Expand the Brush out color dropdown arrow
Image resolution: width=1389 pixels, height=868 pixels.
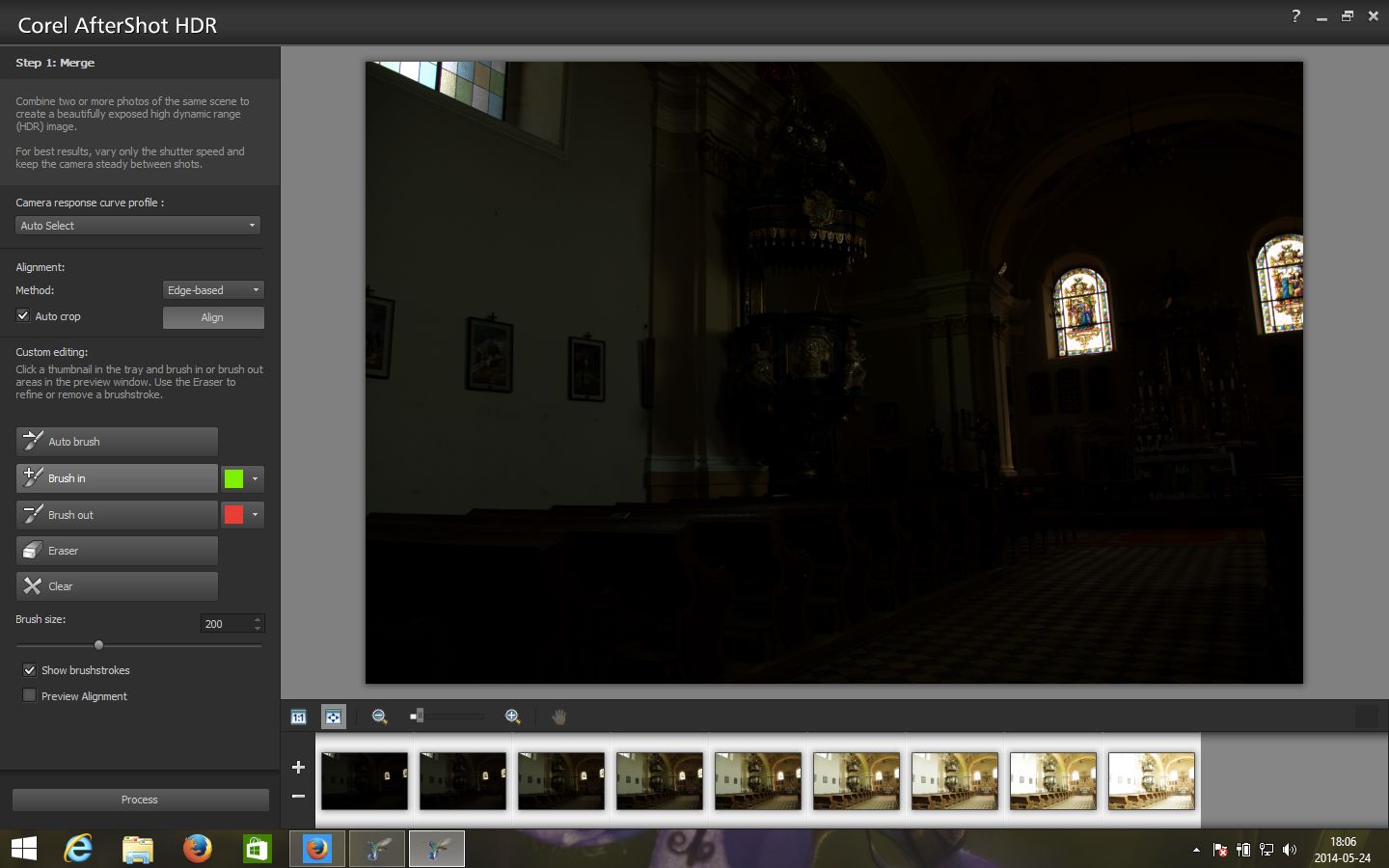(x=255, y=515)
